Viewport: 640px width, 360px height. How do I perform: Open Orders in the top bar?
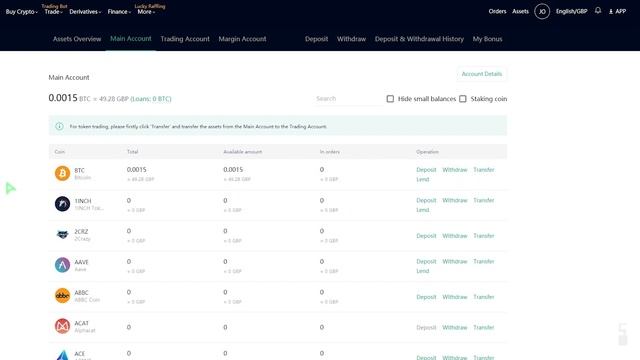pyautogui.click(x=497, y=11)
